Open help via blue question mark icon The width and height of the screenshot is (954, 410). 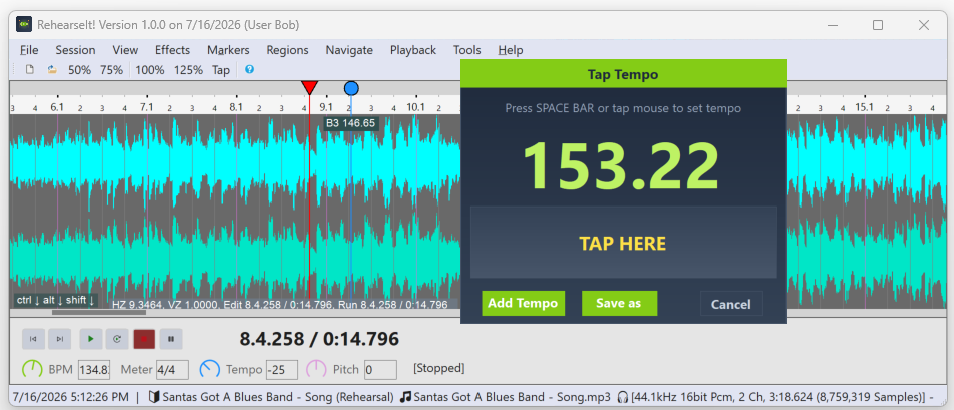pos(249,69)
